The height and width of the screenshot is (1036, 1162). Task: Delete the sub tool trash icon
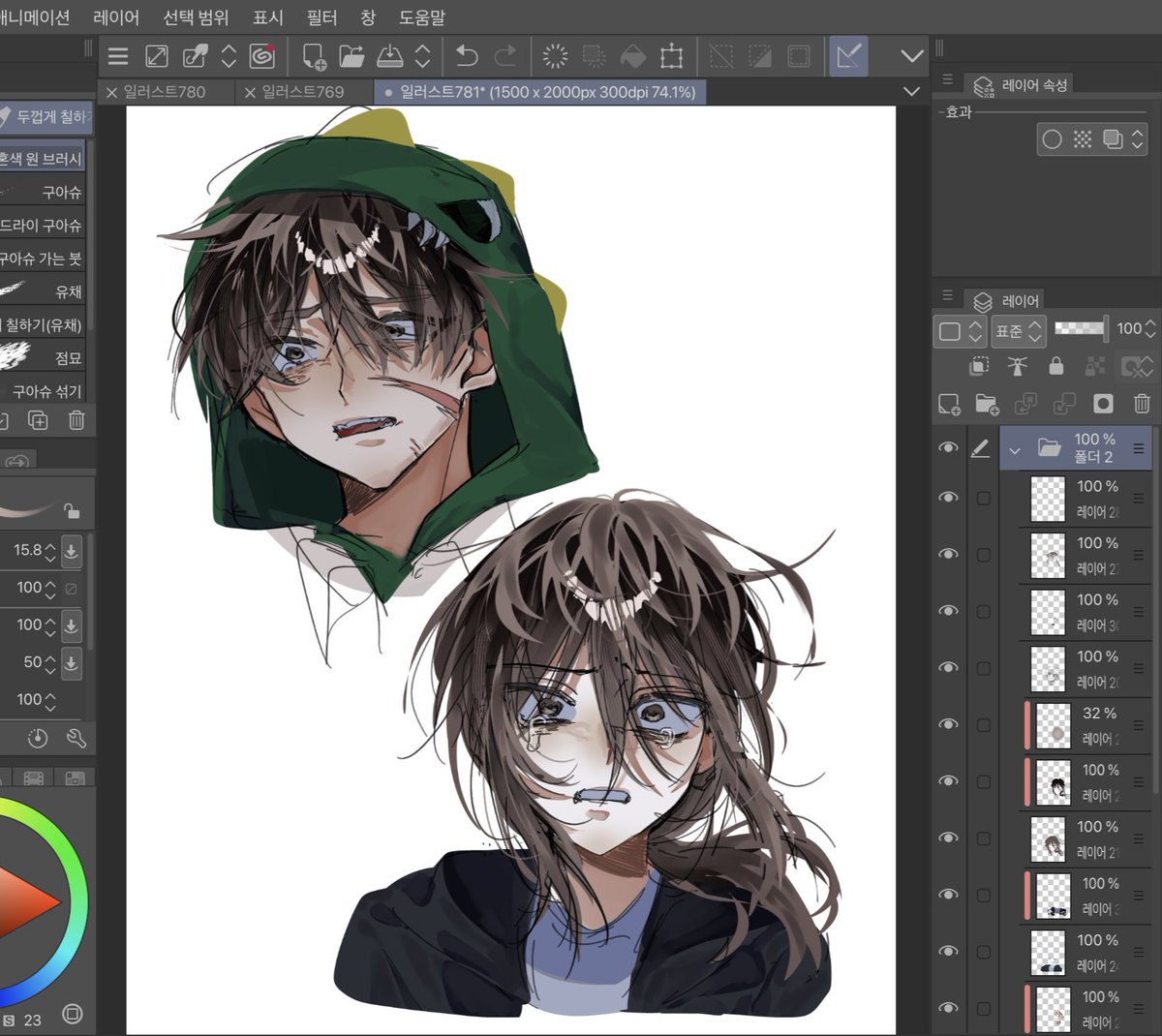coord(76,420)
